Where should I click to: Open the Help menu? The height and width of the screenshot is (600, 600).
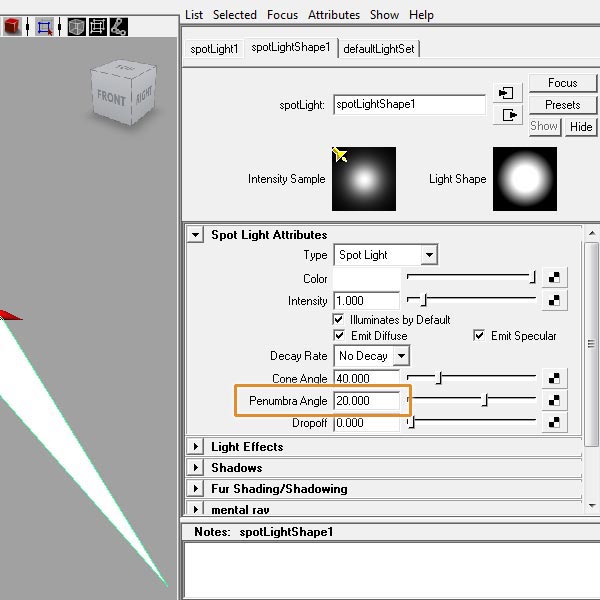[x=421, y=15]
